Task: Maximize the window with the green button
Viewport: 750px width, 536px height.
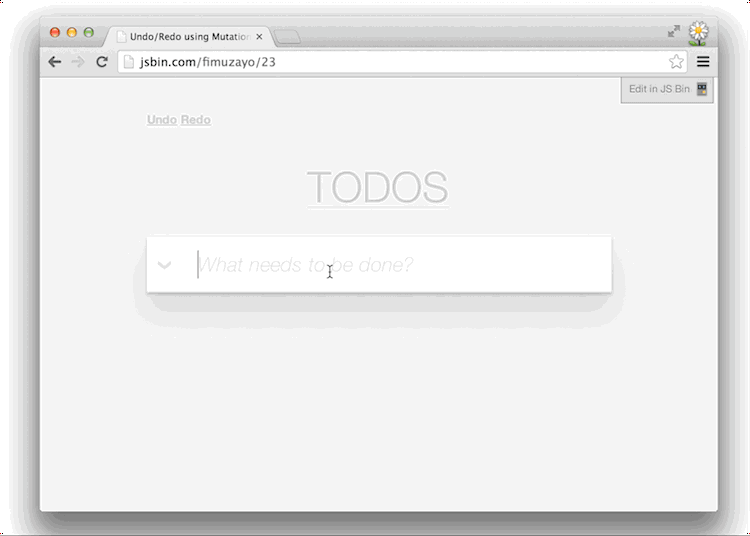Action: click(89, 33)
